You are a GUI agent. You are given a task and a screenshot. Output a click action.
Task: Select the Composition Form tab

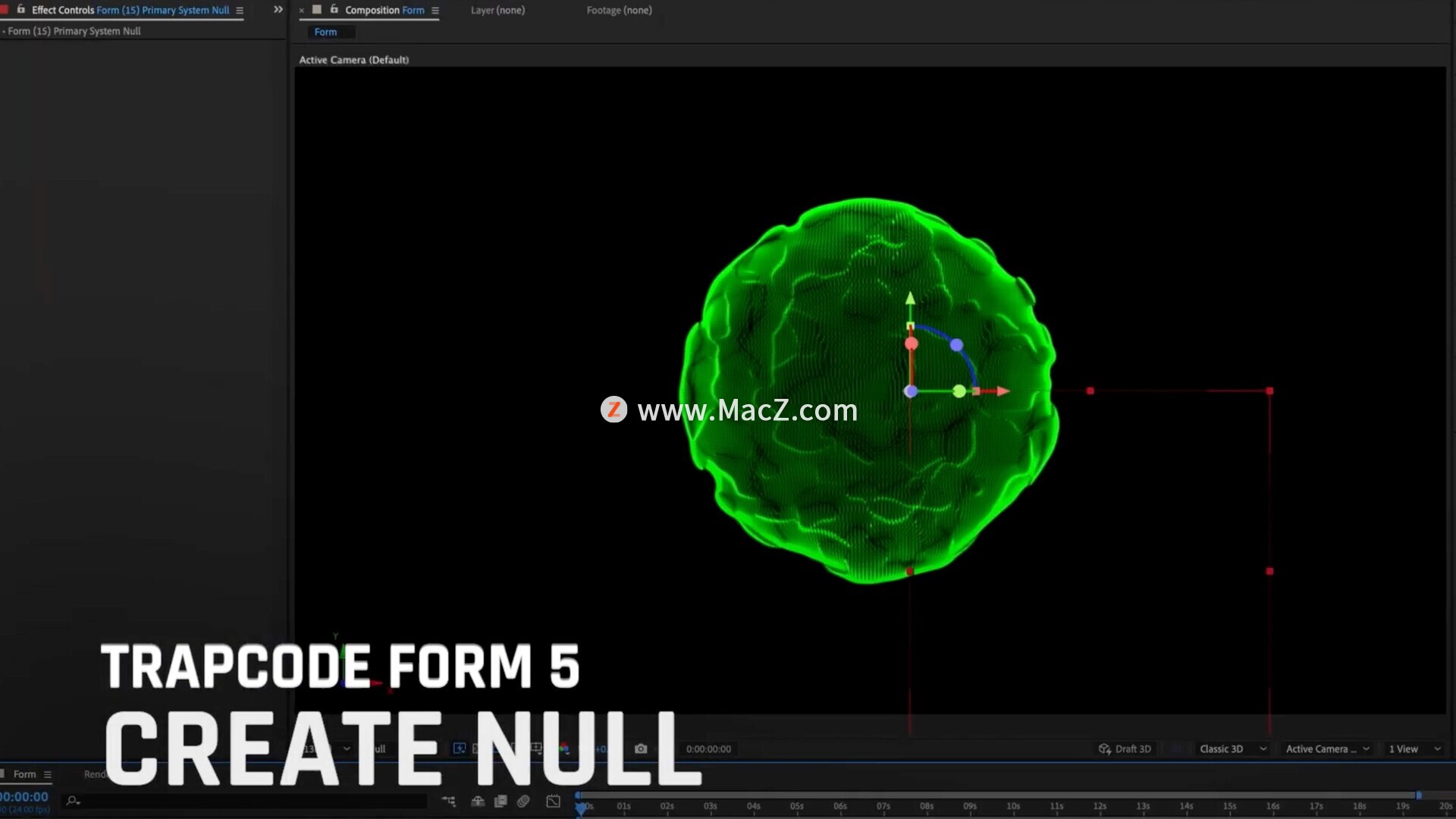tap(384, 11)
